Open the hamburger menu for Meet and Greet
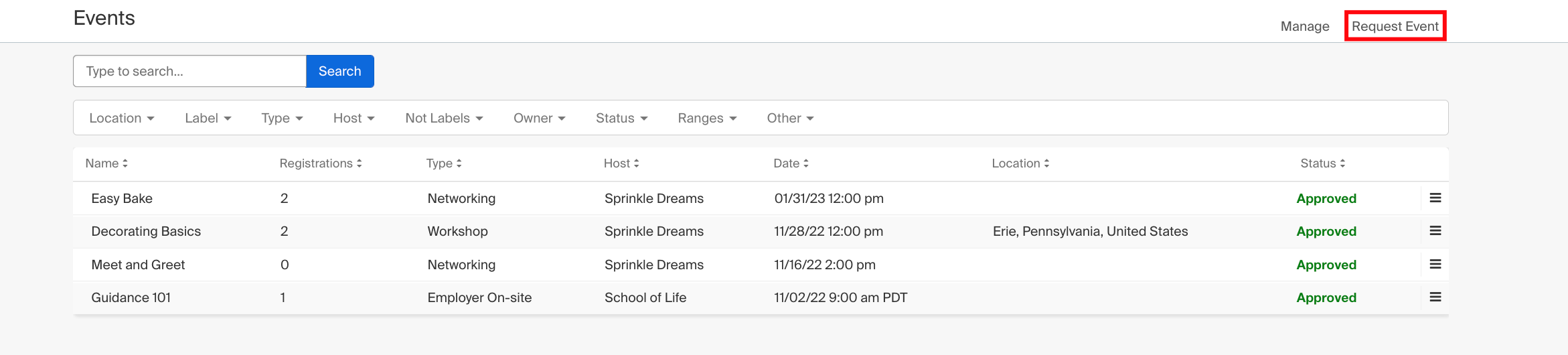1568x355 pixels. pyautogui.click(x=1435, y=265)
